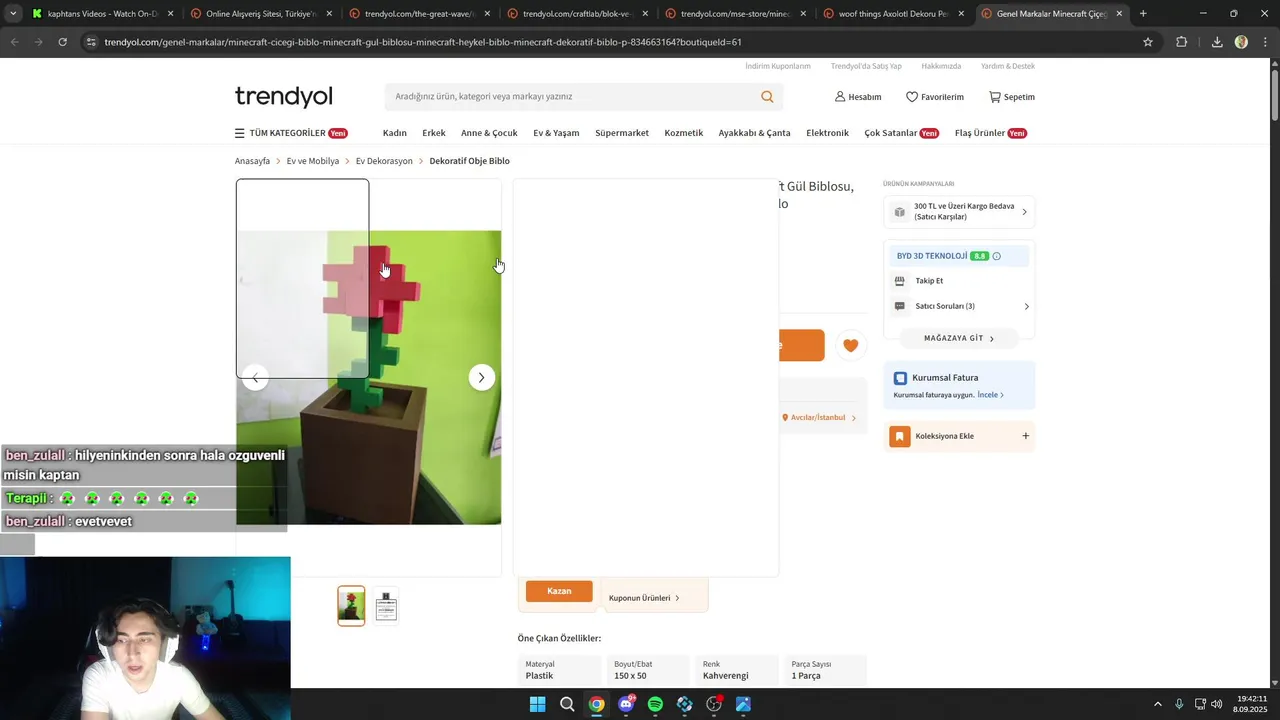Open the Hesabım account link

pos(858,97)
